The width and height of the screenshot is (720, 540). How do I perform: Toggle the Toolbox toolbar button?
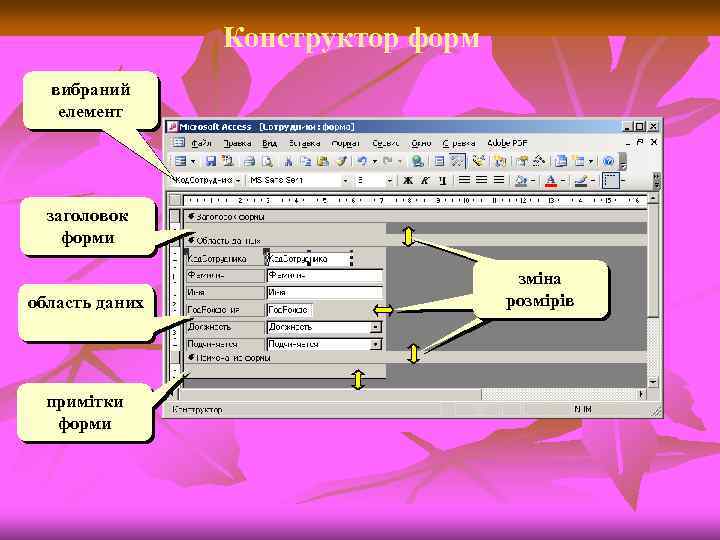pyautogui.click(x=457, y=161)
